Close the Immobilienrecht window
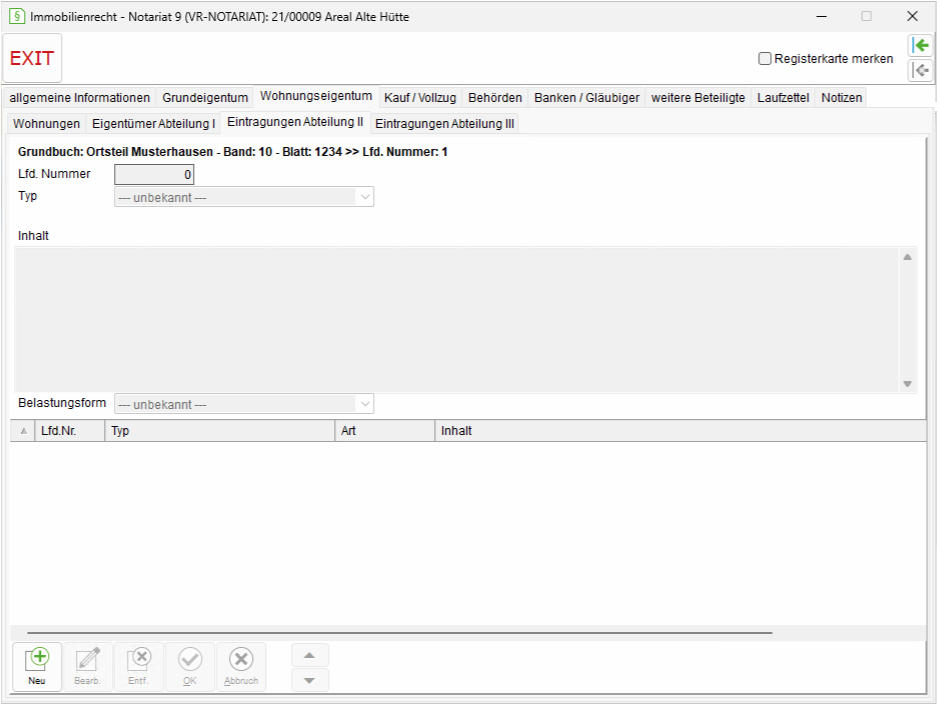The width and height of the screenshot is (939, 704). click(x=912, y=16)
